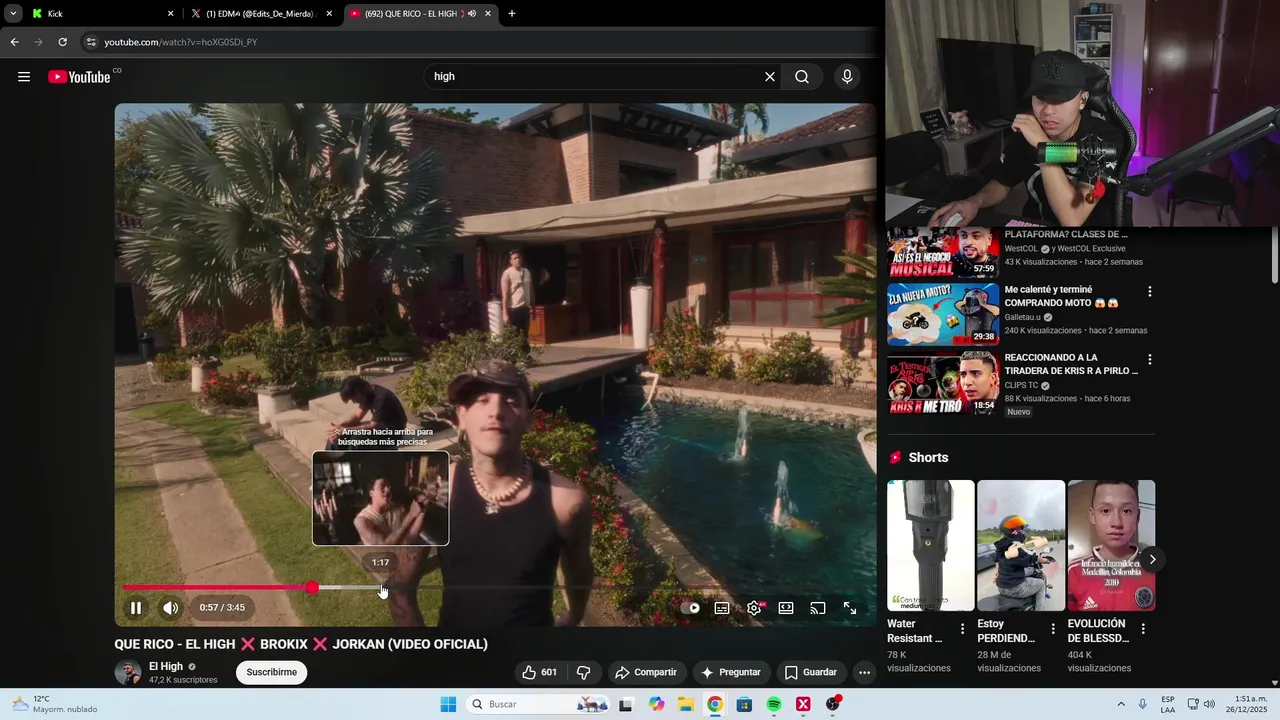Reload the current page

(62, 42)
